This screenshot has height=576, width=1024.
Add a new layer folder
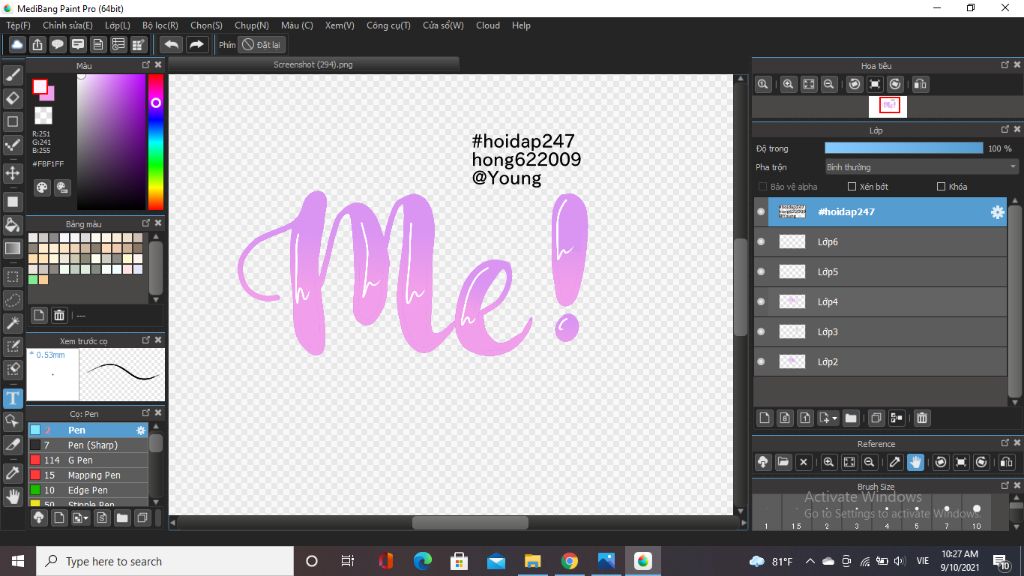point(850,418)
